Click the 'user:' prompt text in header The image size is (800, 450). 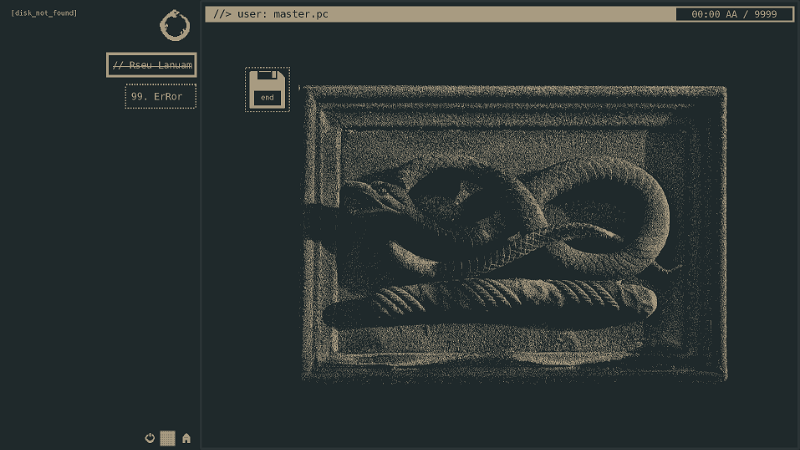tap(253, 15)
